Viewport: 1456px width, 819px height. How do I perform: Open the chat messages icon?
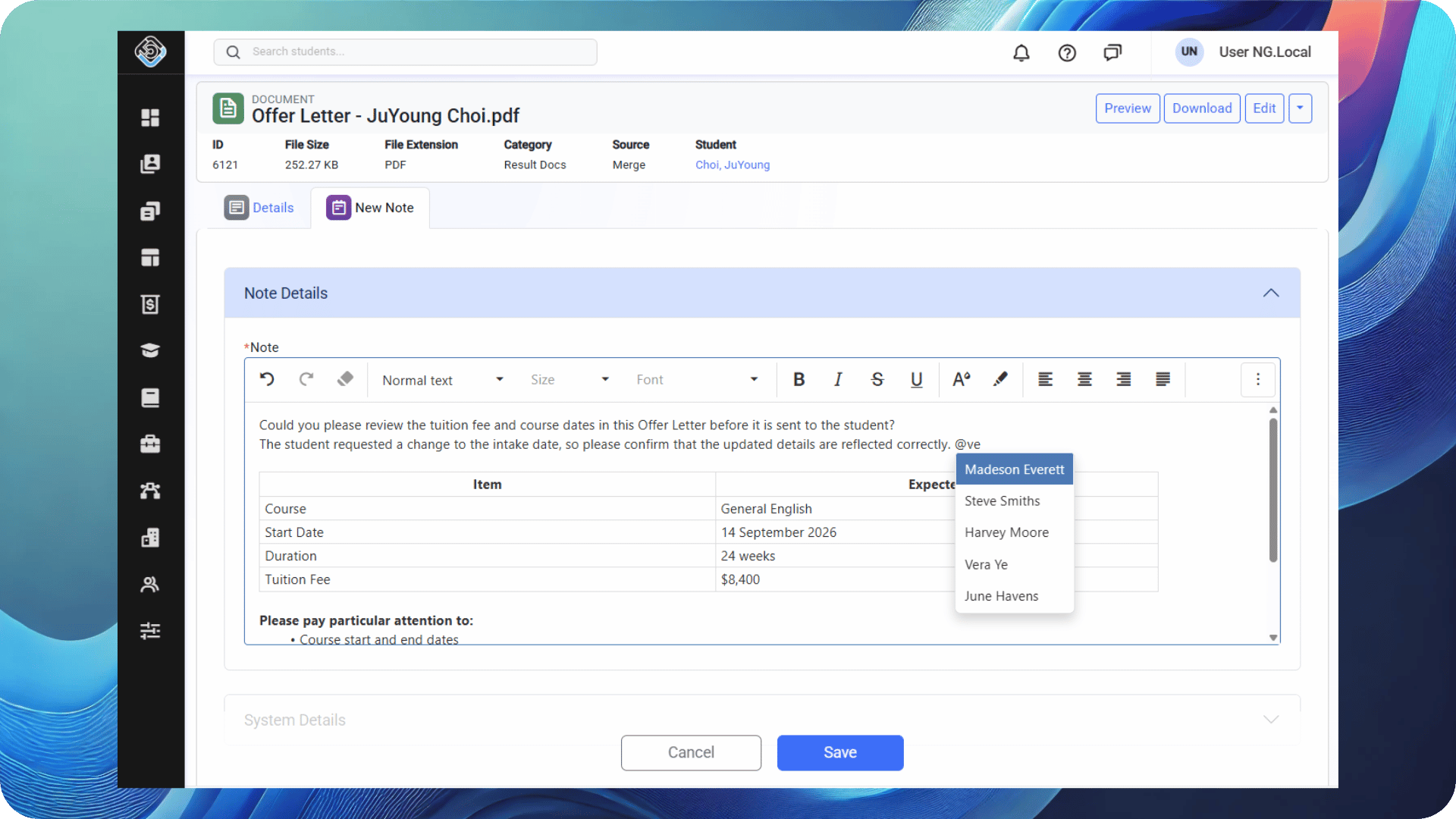pyautogui.click(x=1112, y=52)
